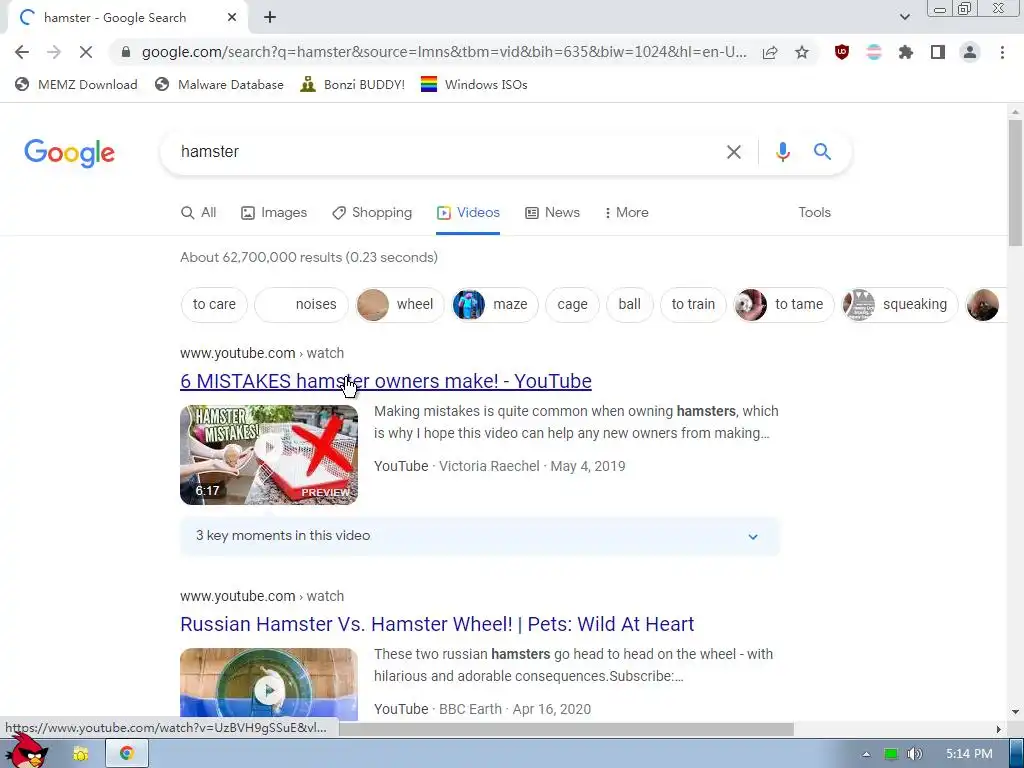Switch to the News tab
The image size is (1024, 768).
[552, 213]
